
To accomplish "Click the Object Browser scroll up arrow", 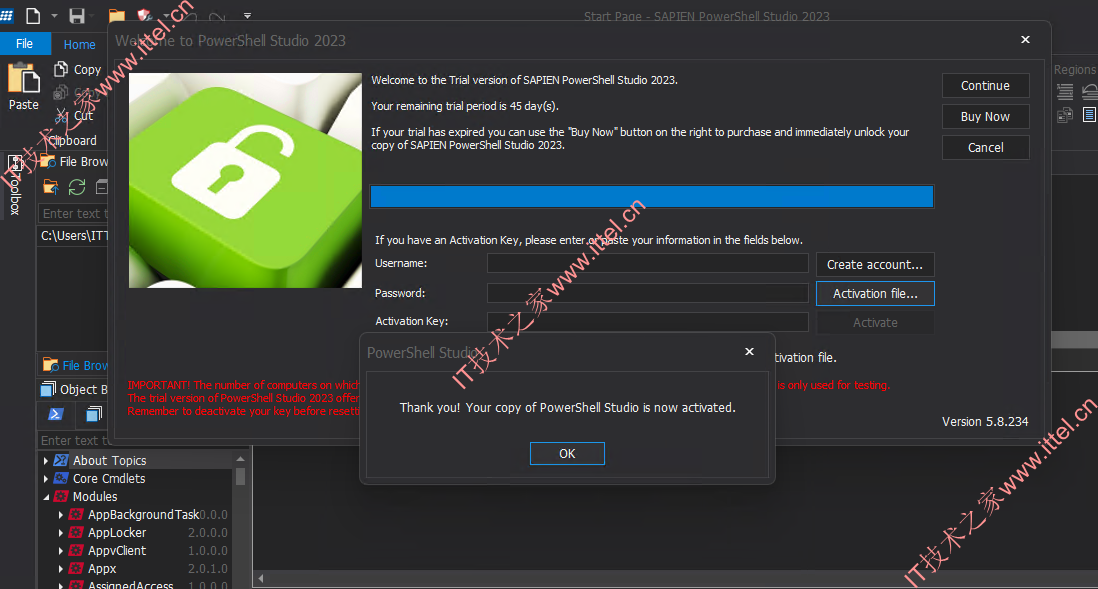I will pos(240,459).
